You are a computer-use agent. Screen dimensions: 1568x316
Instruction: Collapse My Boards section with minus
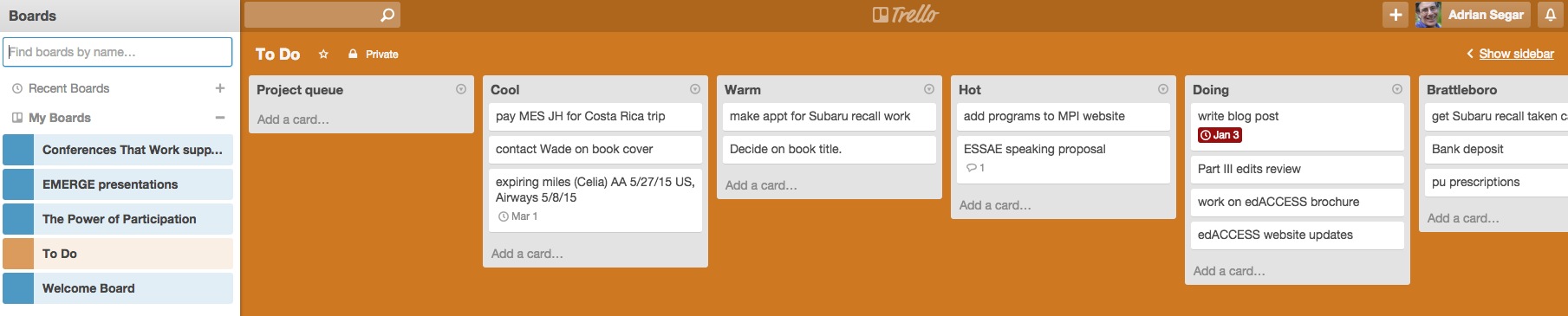(220, 118)
